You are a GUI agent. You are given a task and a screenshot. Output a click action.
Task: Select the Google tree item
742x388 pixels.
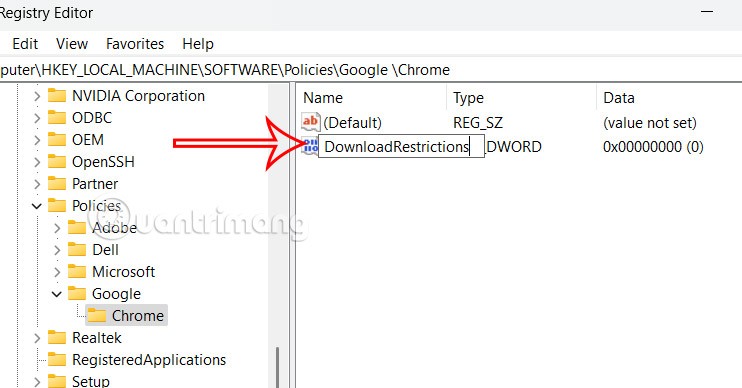click(x=116, y=294)
